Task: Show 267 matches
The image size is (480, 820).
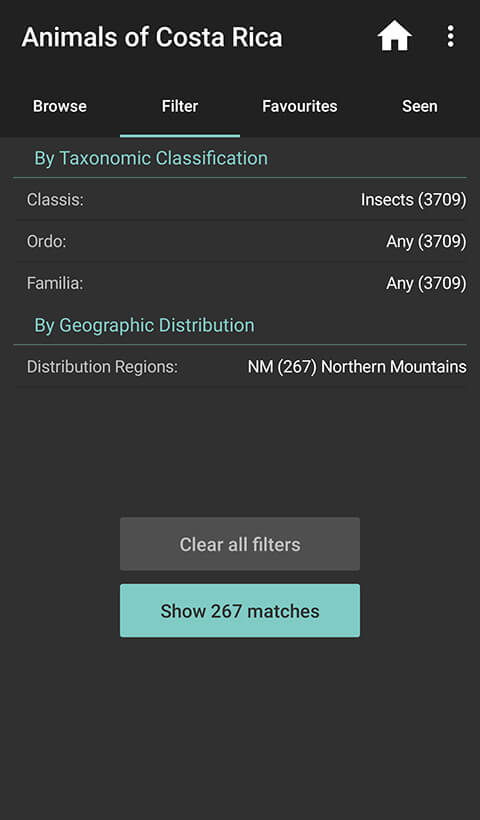Action: tap(240, 611)
